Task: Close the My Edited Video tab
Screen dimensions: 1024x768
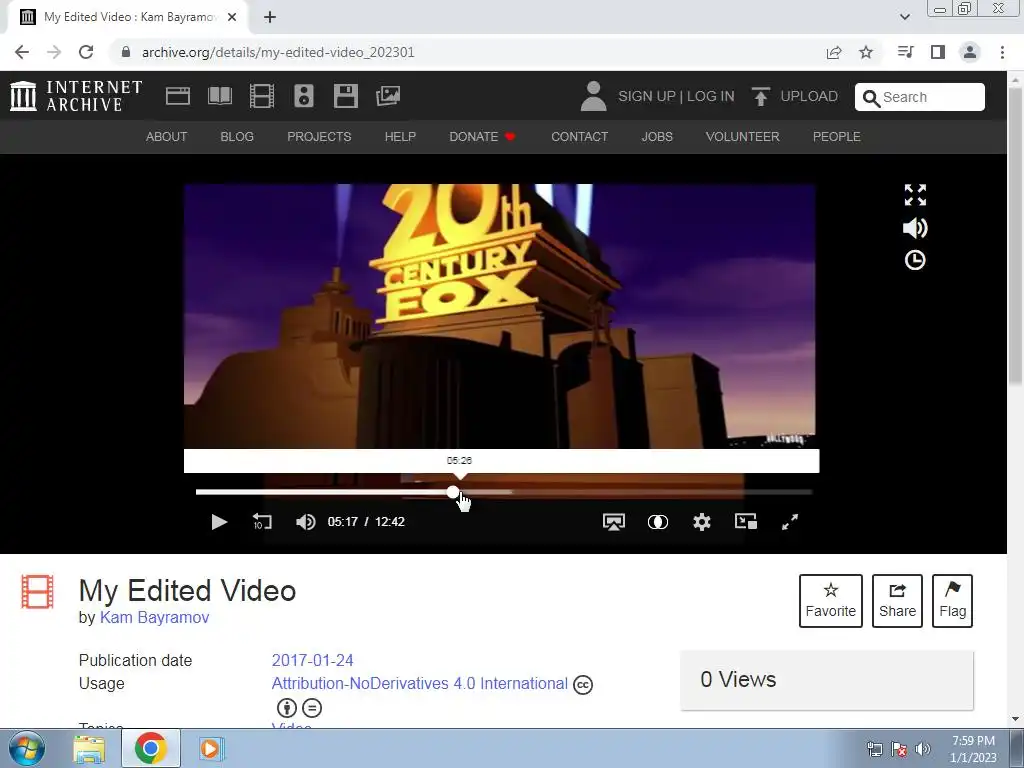Action: pos(232,17)
